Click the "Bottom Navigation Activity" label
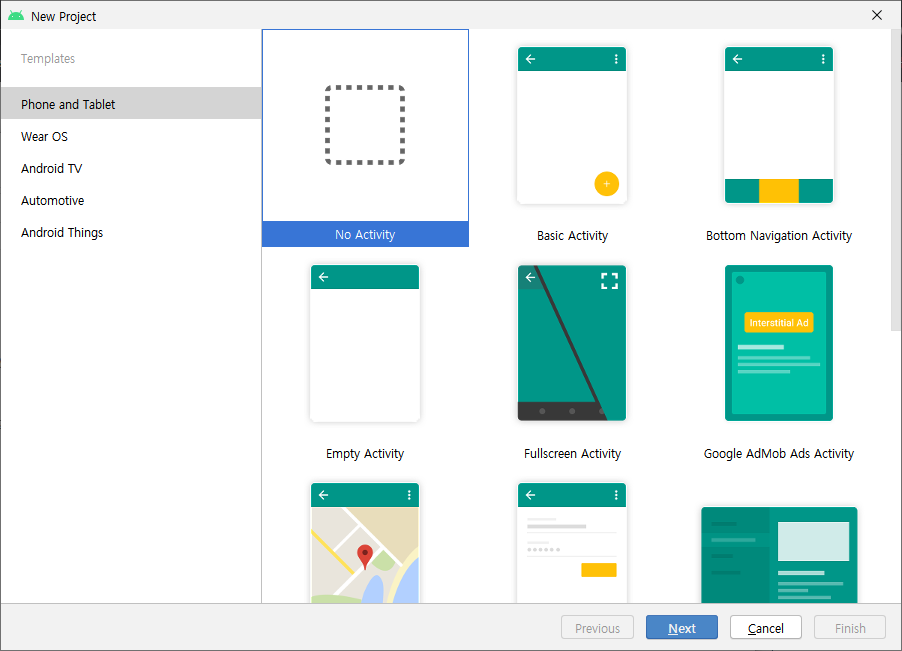The width and height of the screenshot is (902, 651). click(779, 236)
